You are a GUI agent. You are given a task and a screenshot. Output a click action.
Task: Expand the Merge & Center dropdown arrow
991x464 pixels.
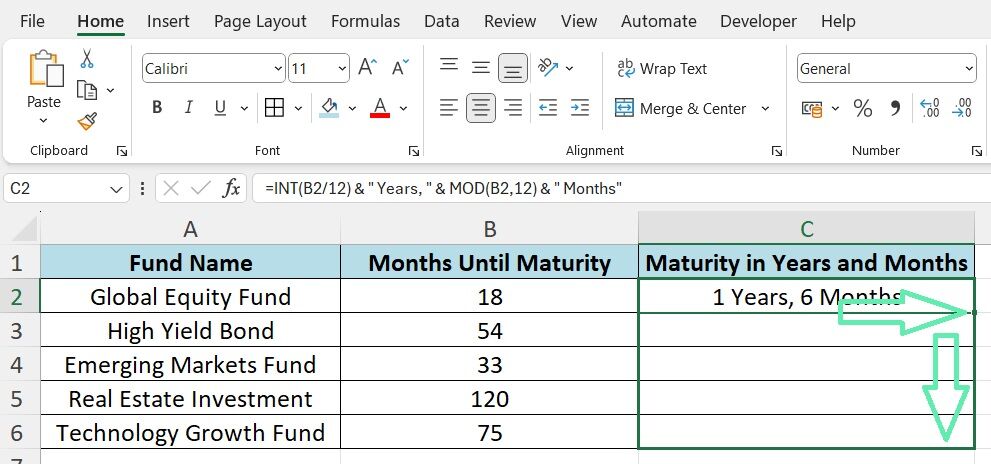(x=765, y=109)
